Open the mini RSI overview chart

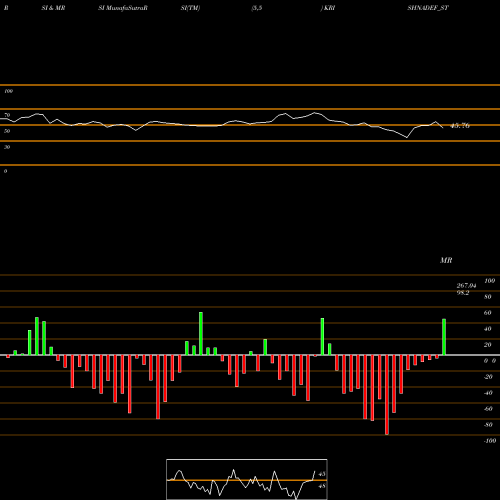click(247, 479)
